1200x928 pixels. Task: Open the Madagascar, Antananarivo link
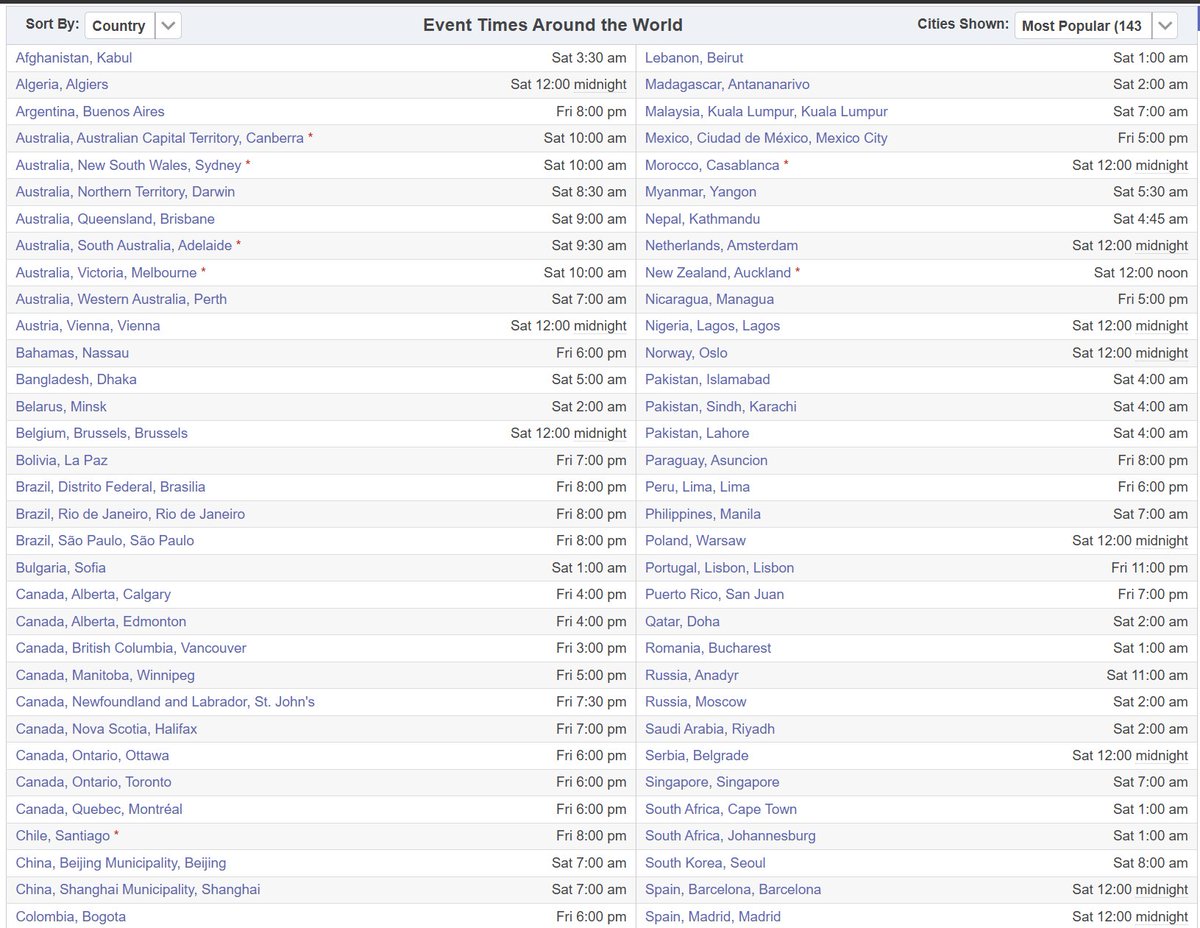pos(727,85)
